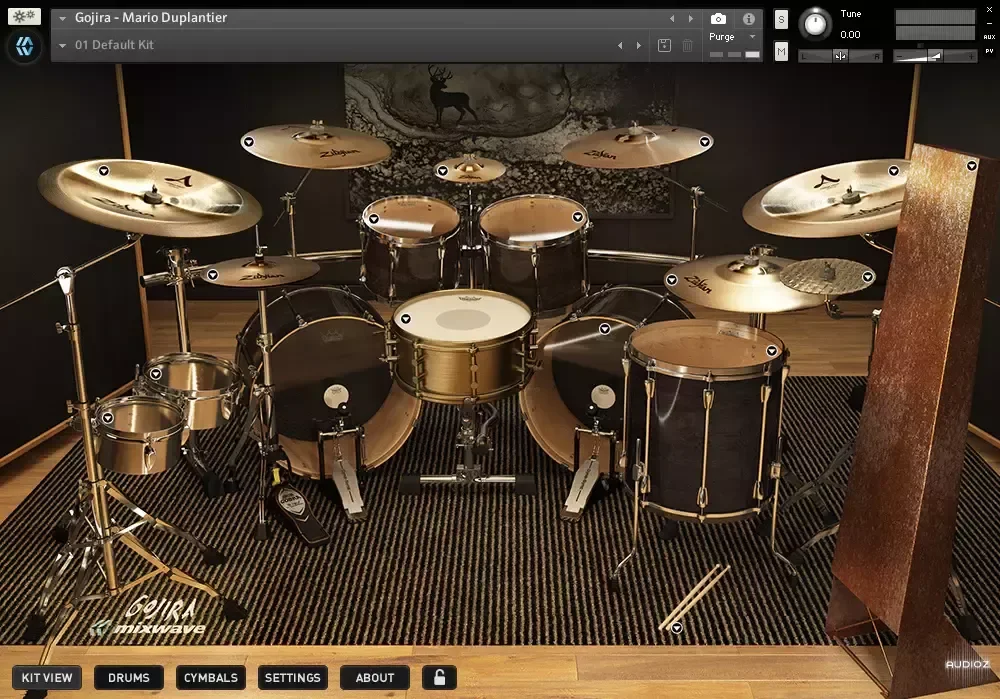Screen dimensions: 1000x699
Task: Click the padlock icon in bottom bar
Action: point(439,677)
